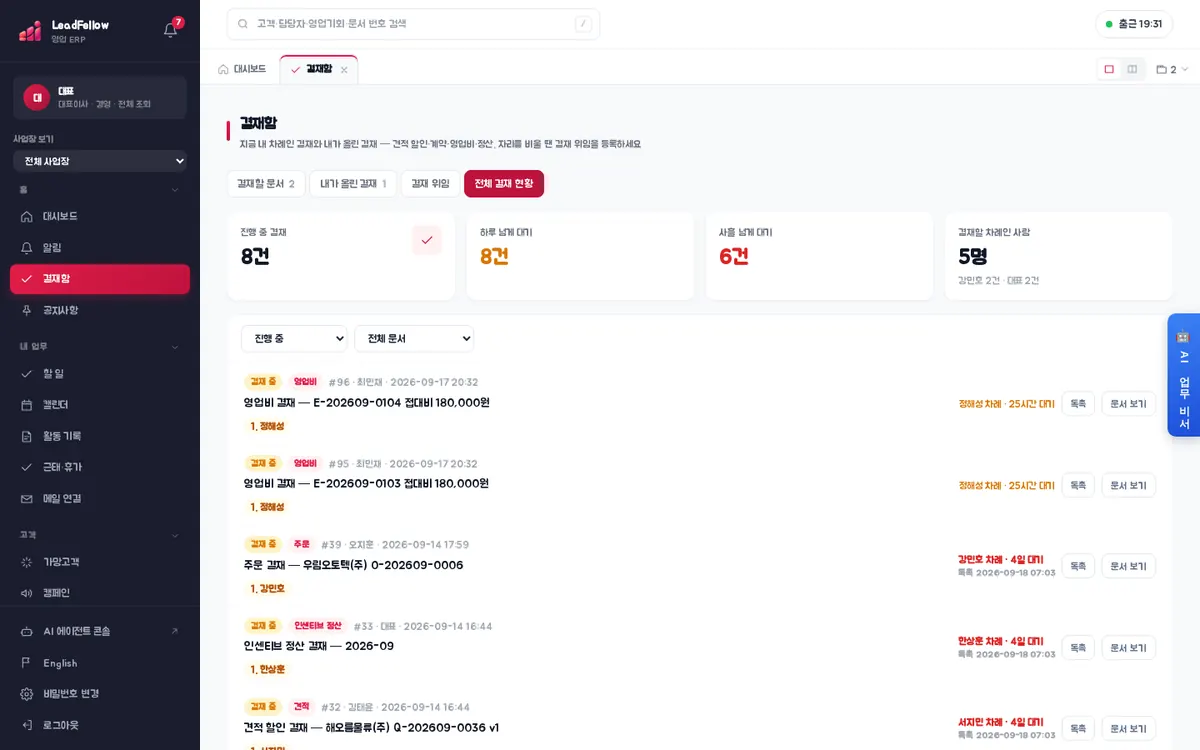Select the 결재 위임 tab
1200x750 pixels.
(430, 184)
